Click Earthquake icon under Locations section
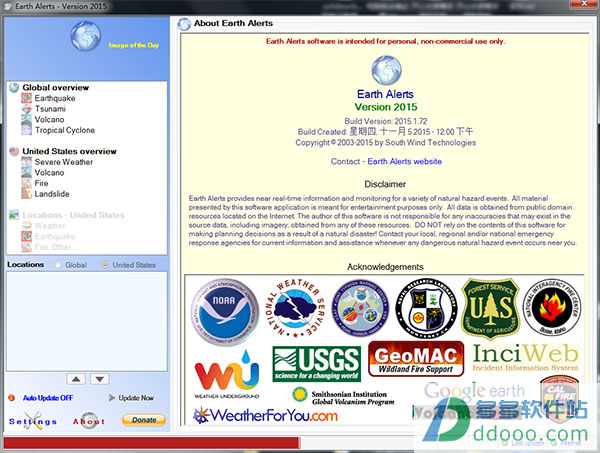 click(26, 236)
